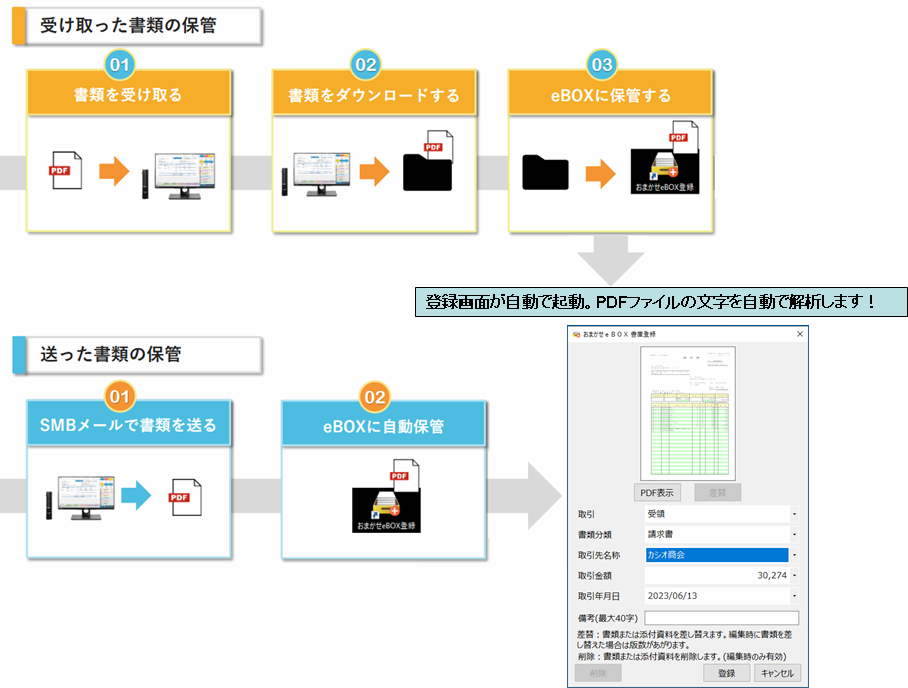The image size is (908, 688).
Task: Click the app icon in the dialog title bar
Action: 576,334
